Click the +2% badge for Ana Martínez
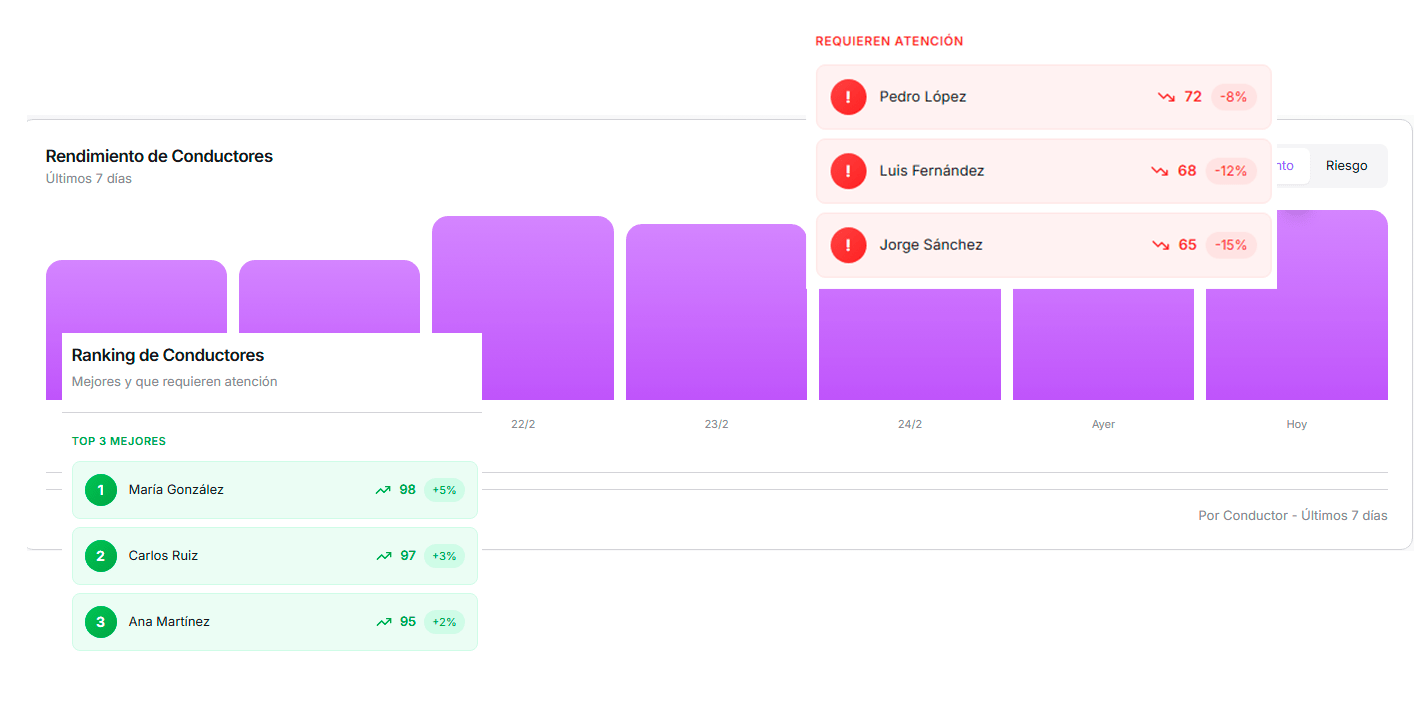The height and width of the screenshot is (724, 1425). pyautogui.click(x=444, y=622)
